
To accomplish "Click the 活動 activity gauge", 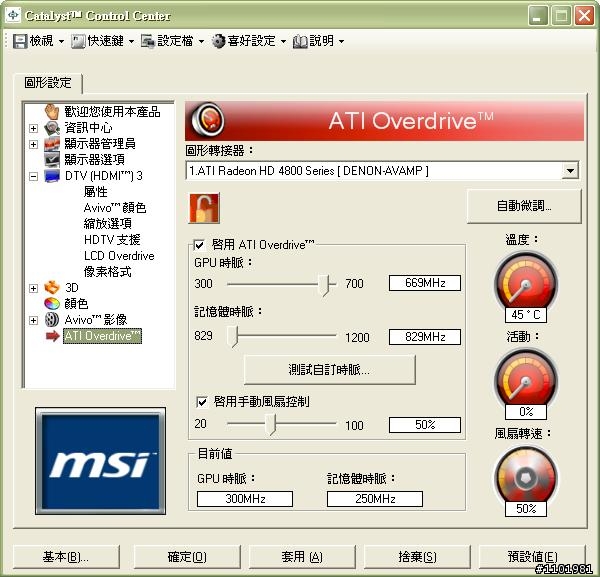I will (x=526, y=380).
